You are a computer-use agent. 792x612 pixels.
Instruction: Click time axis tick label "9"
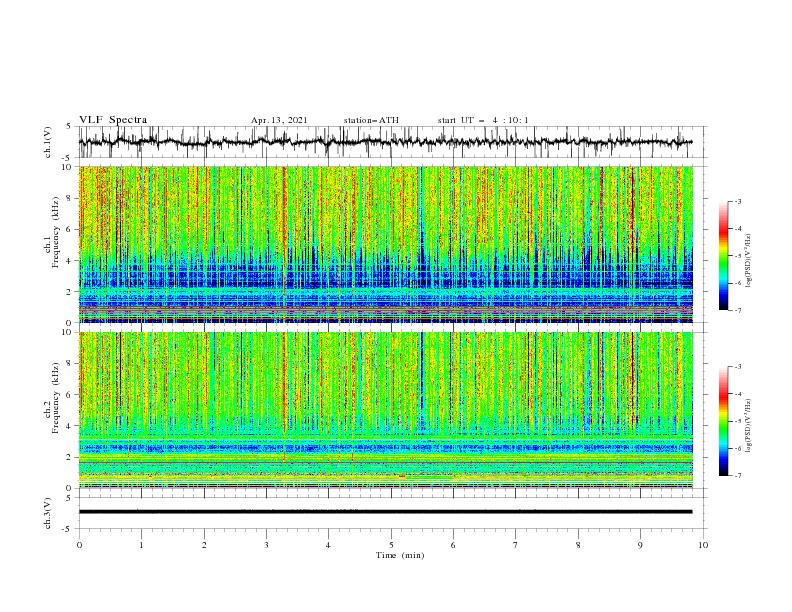[x=640, y=545]
